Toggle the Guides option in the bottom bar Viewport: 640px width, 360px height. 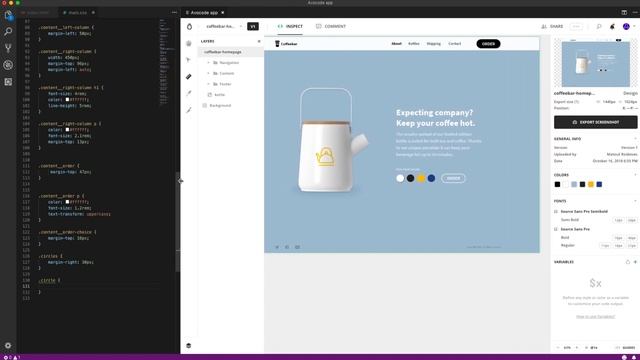pyautogui.click(x=626, y=347)
